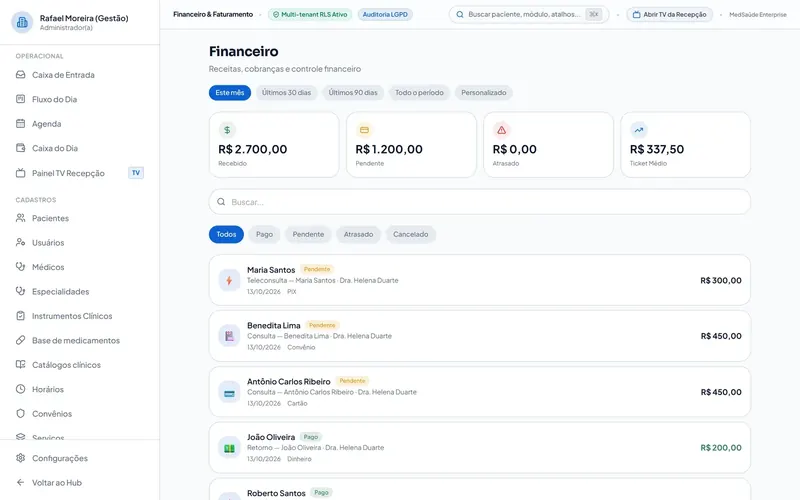Select the Este mês period filter
This screenshot has width=800, height=500.
click(x=230, y=92)
